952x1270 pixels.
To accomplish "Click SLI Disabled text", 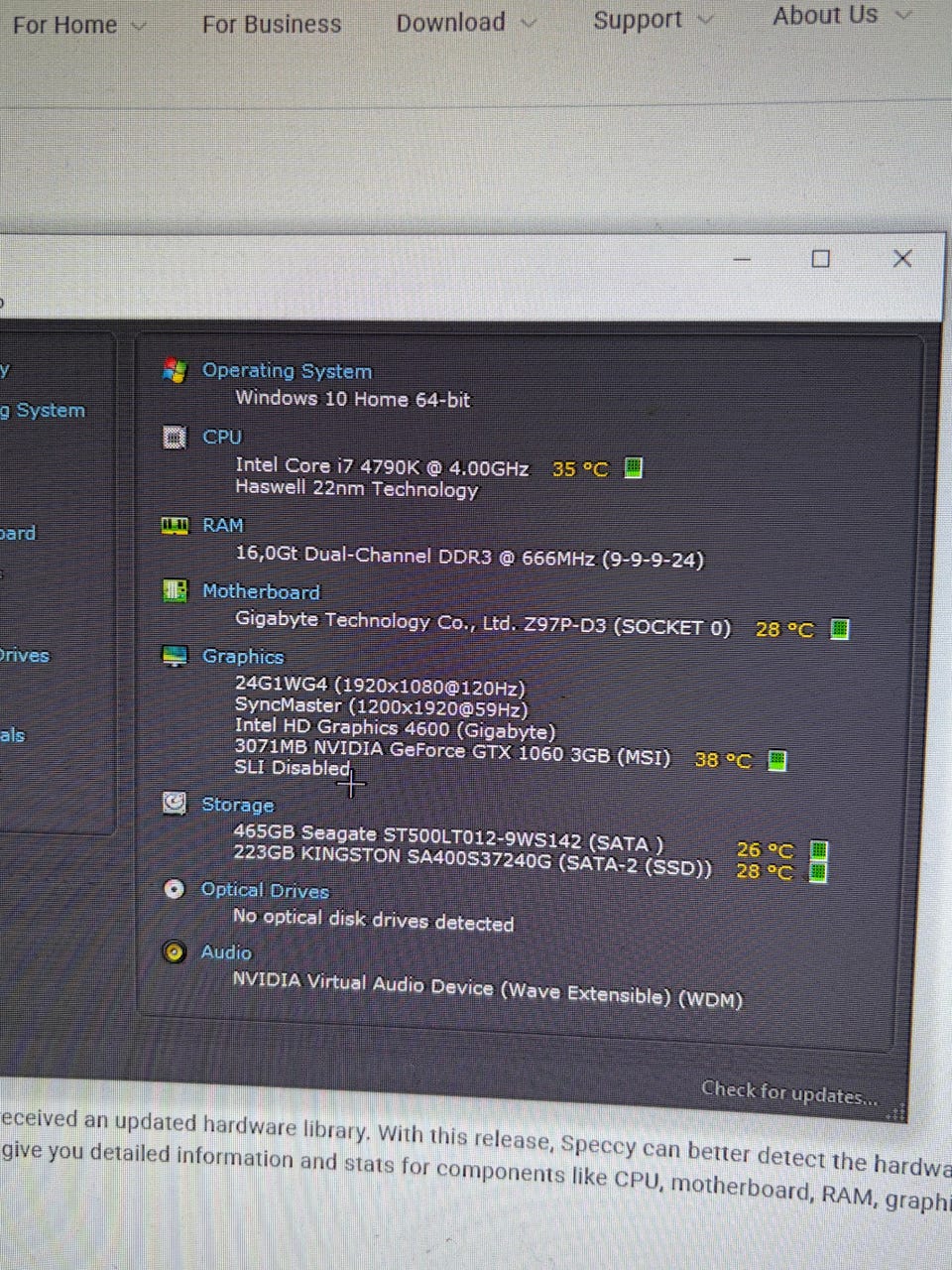I will click(x=293, y=768).
